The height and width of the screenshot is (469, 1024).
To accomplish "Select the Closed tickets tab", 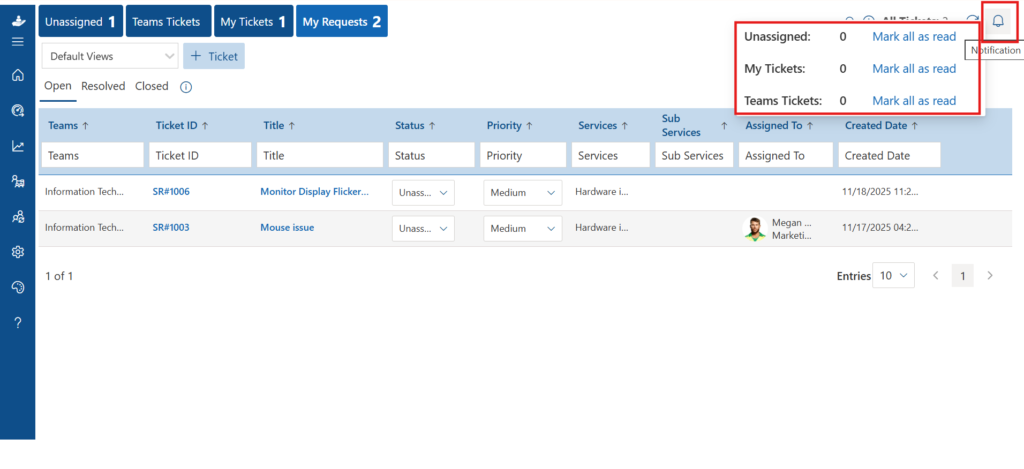I will pyautogui.click(x=152, y=86).
